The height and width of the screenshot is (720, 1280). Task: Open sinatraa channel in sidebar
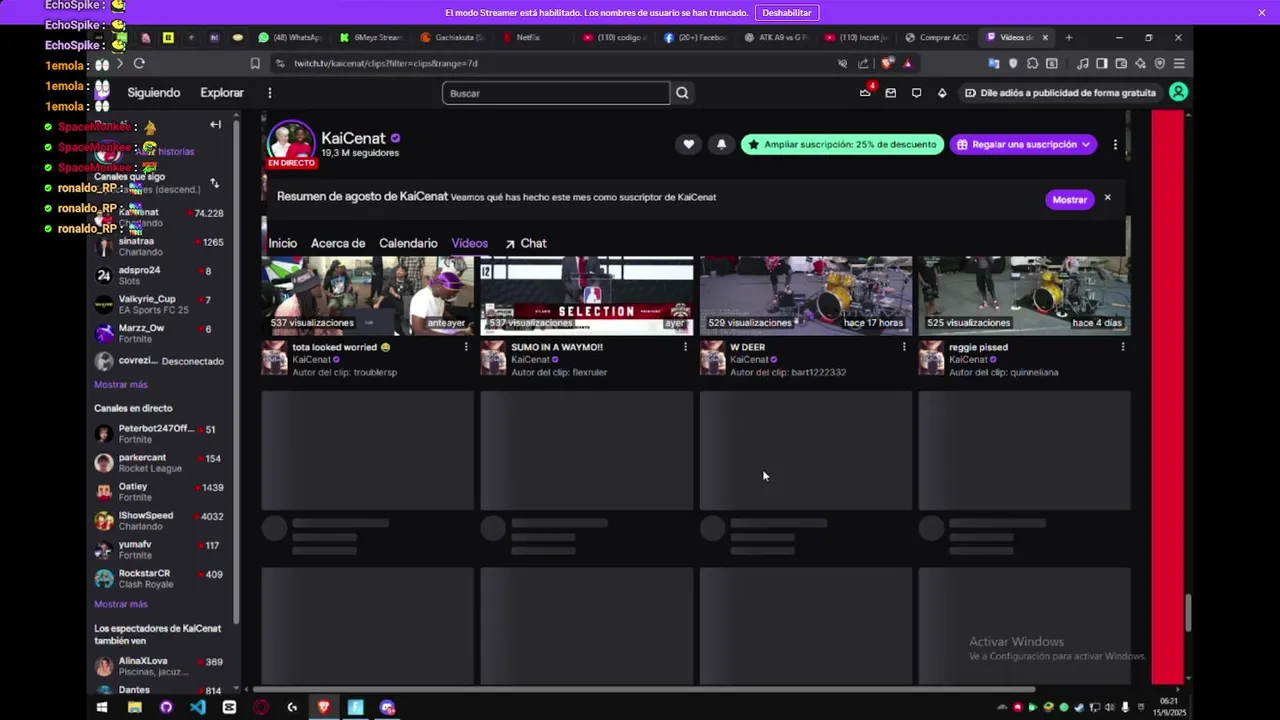159,247
